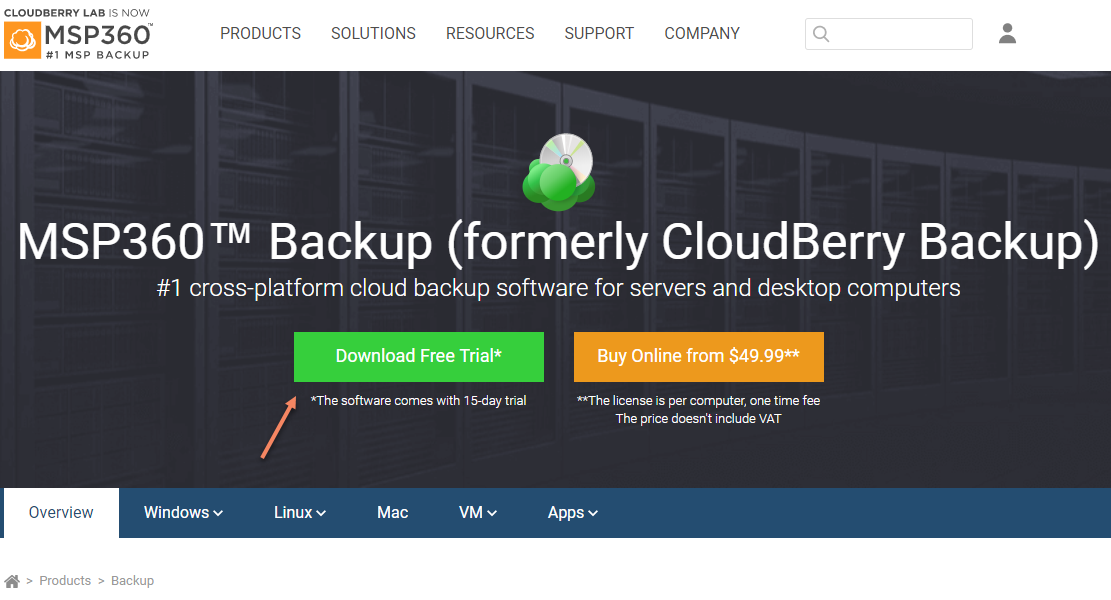Click the search magnifier icon
Image resolution: width=1111 pixels, height=600 pixels.
820,34
